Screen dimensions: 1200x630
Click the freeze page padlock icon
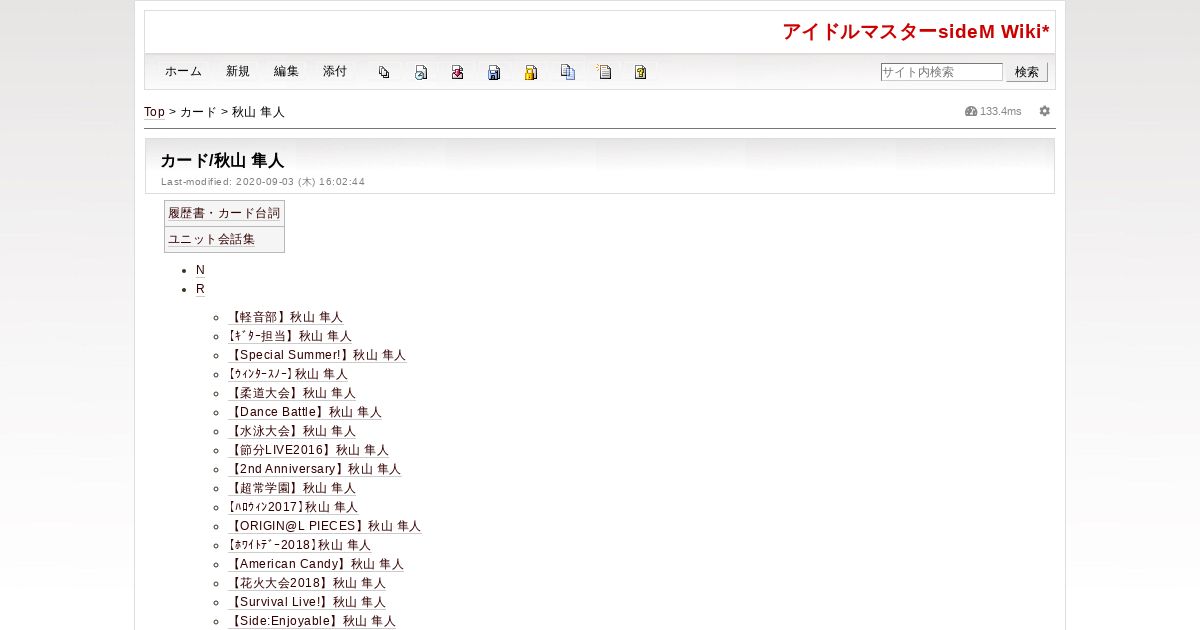(531, 72)
